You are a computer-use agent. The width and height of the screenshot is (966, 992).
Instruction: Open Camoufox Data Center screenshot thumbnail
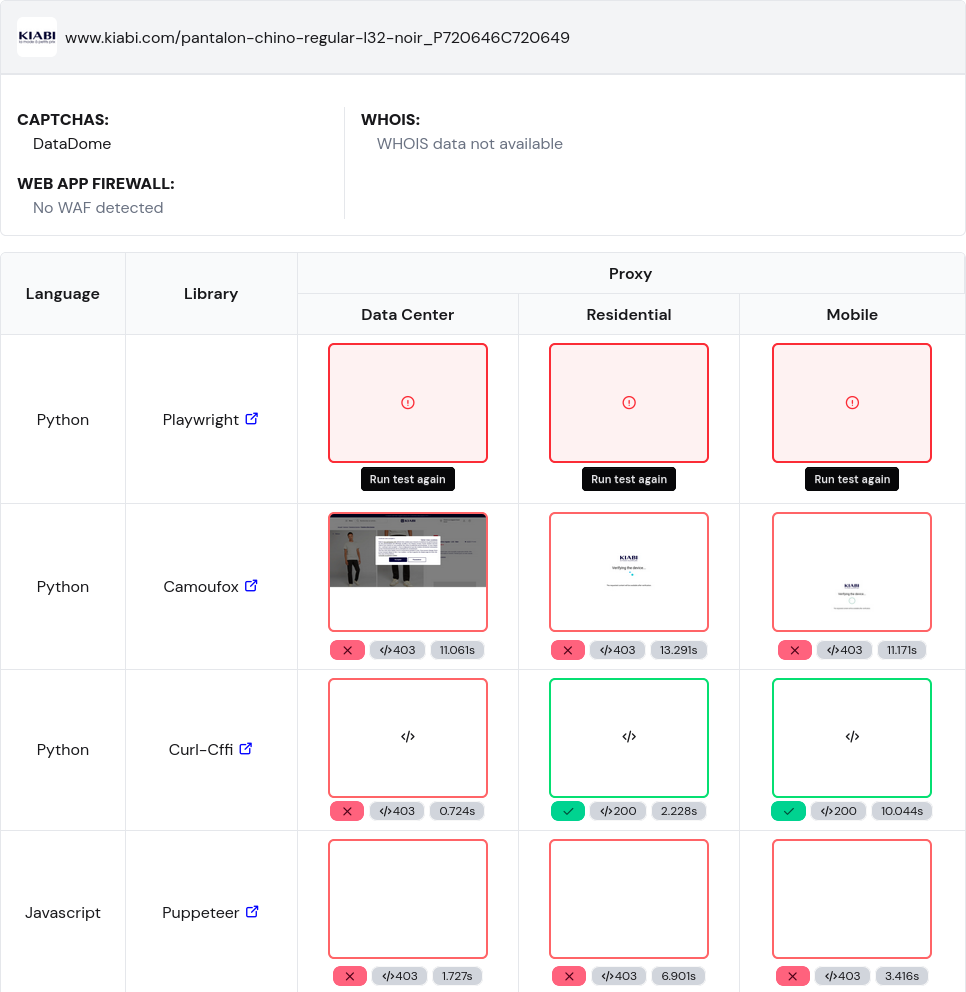(x=408, y=571)
